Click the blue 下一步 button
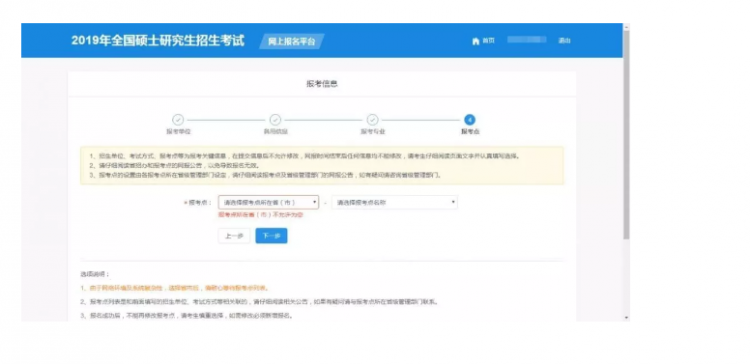The width and height of the screenshot is (750, 364). [x=271, y=236]
